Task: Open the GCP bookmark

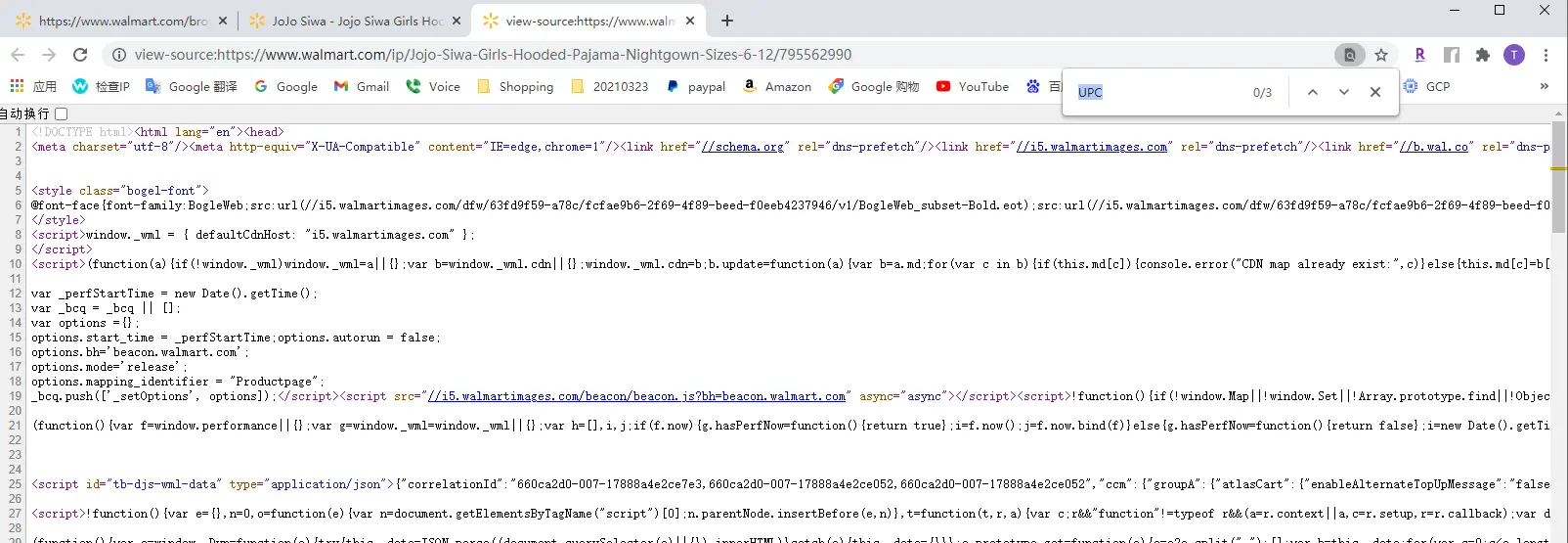Action: pyautogui.click(x=1426, y=86)
